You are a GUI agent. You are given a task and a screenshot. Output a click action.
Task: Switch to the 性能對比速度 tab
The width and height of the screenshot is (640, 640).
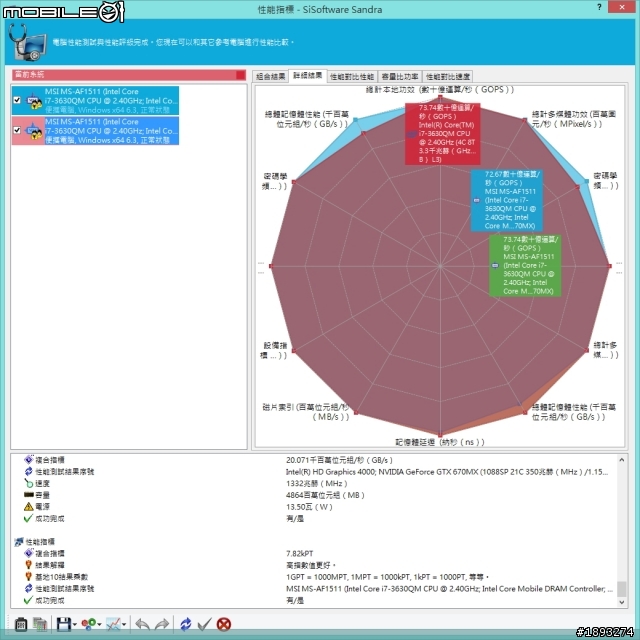(x=448, y=76)
